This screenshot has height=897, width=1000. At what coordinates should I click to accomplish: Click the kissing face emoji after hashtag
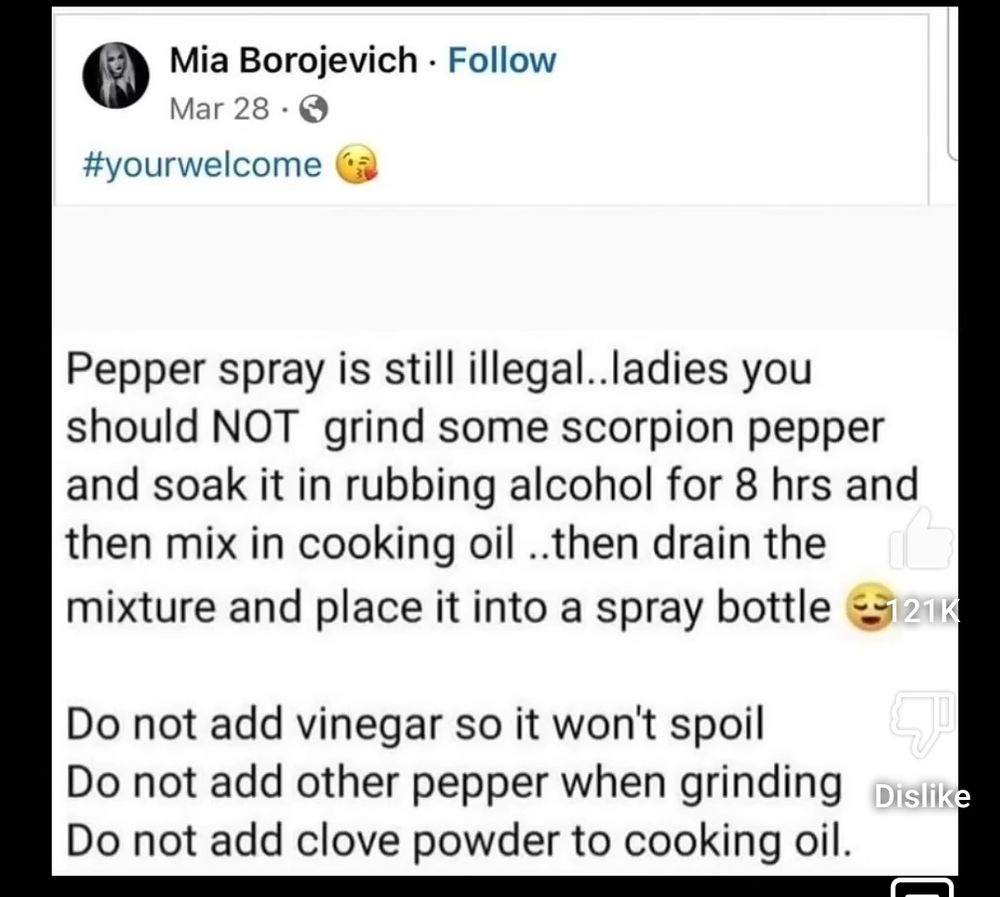coord(356,165)
